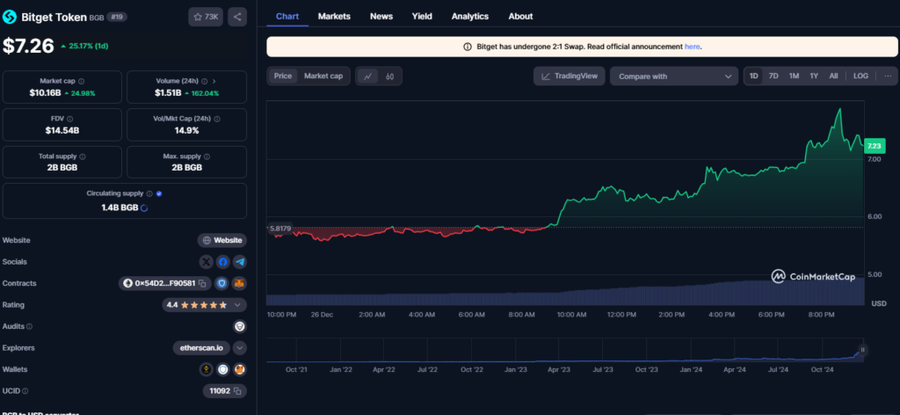Expand Volume (24h) details arrow

coord(215,82)
